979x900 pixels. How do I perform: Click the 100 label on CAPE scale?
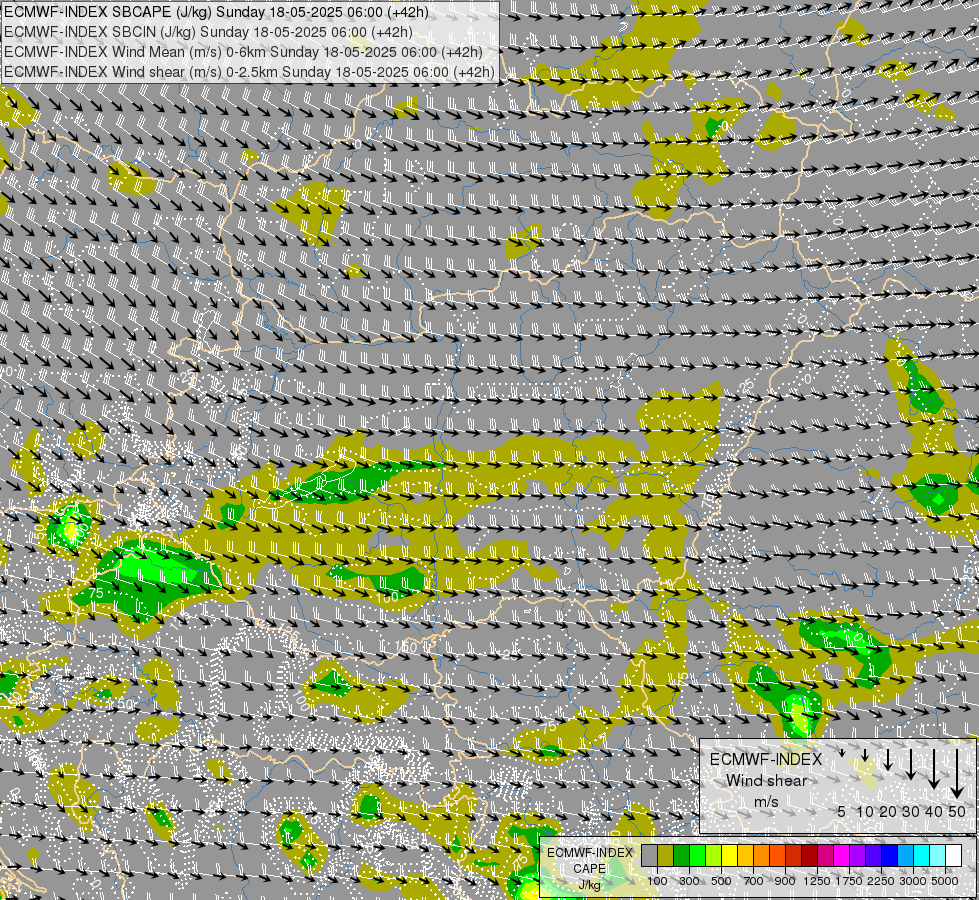(657, 881)
